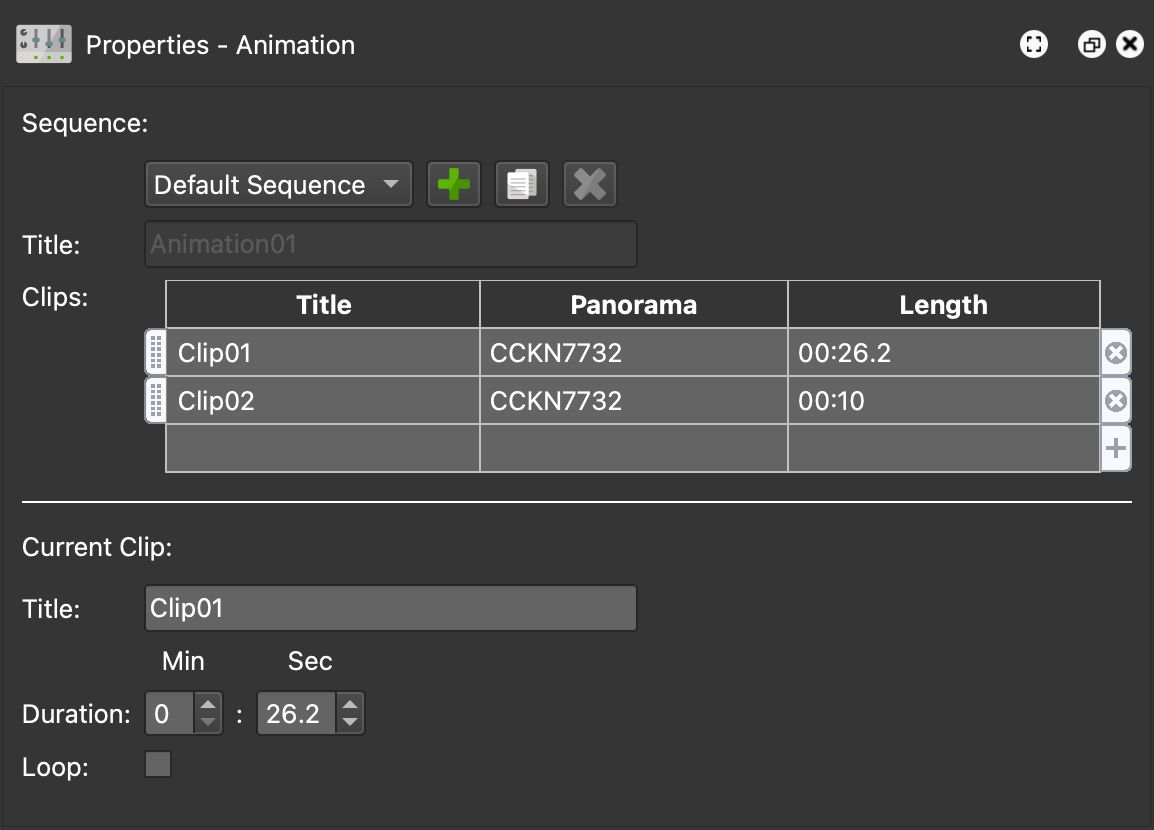
Task: Click Clip02's drag handle
Action: point(156,400)
